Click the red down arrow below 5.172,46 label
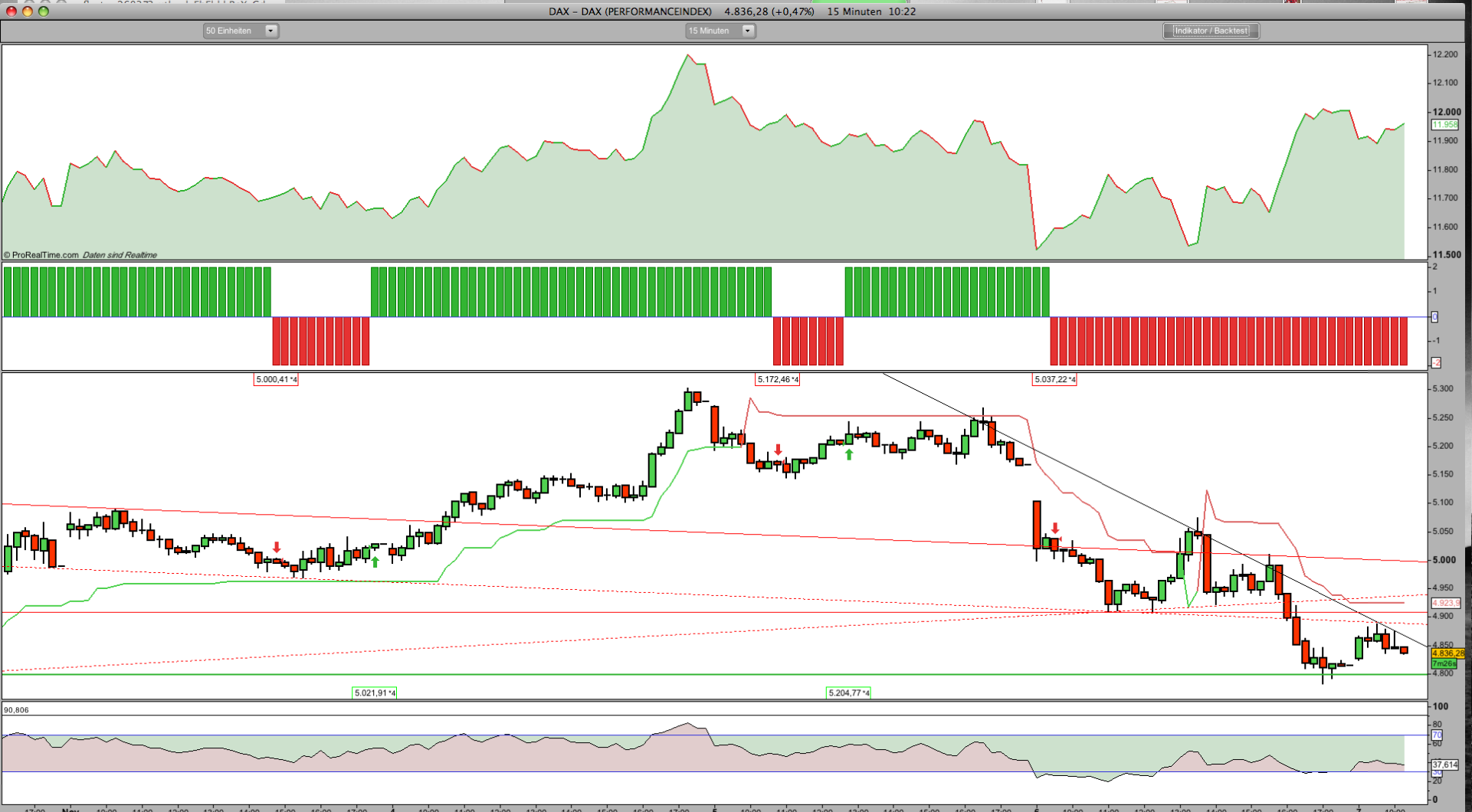Viewport: 1472px width, 812px height. (x=779, y=450)
